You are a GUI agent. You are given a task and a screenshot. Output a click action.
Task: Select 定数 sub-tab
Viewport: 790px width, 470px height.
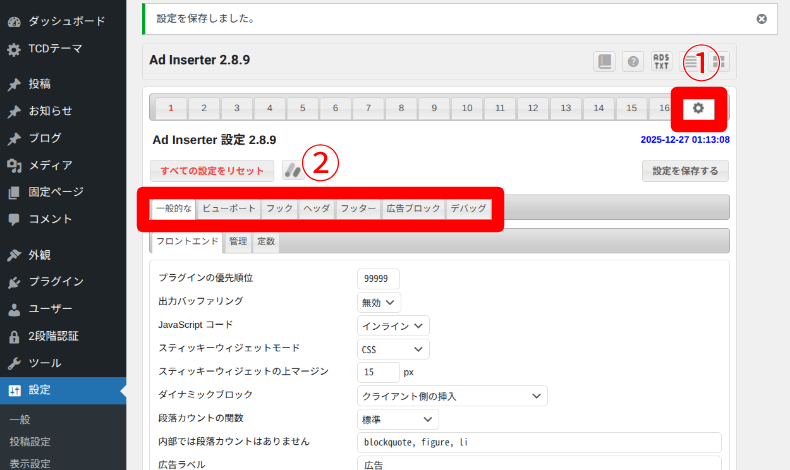point(266,242)
